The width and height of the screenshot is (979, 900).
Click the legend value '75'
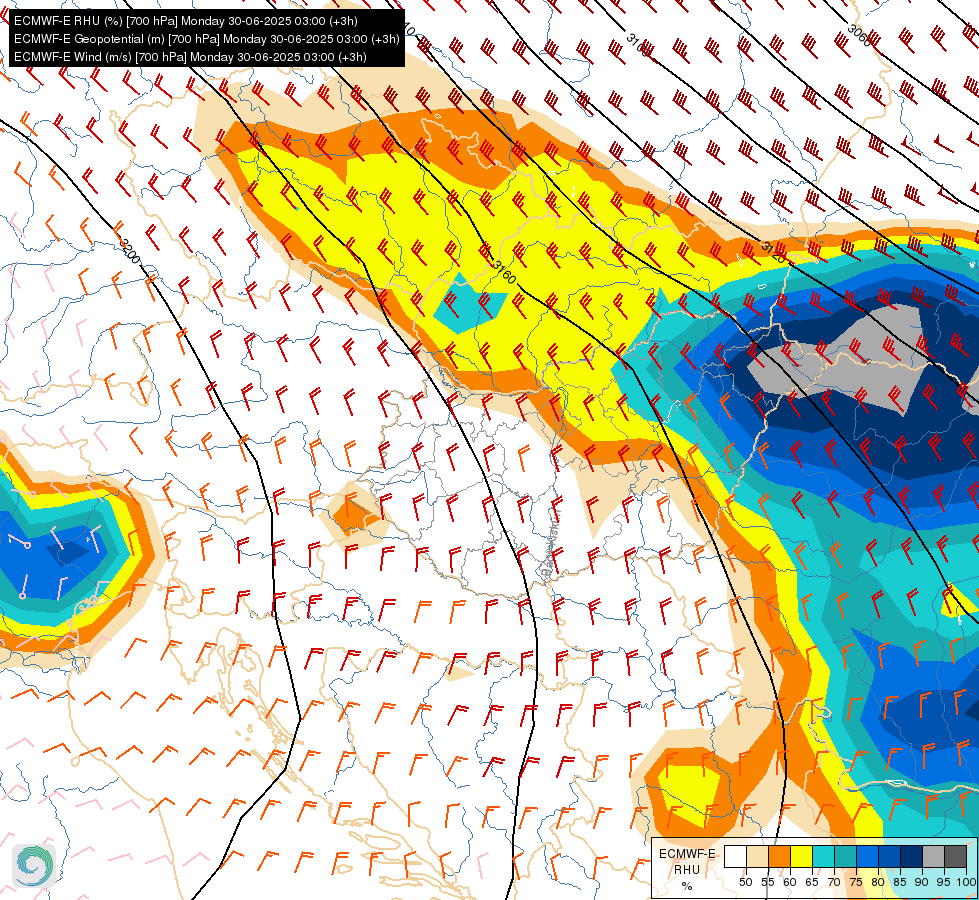tap(856, 882)
